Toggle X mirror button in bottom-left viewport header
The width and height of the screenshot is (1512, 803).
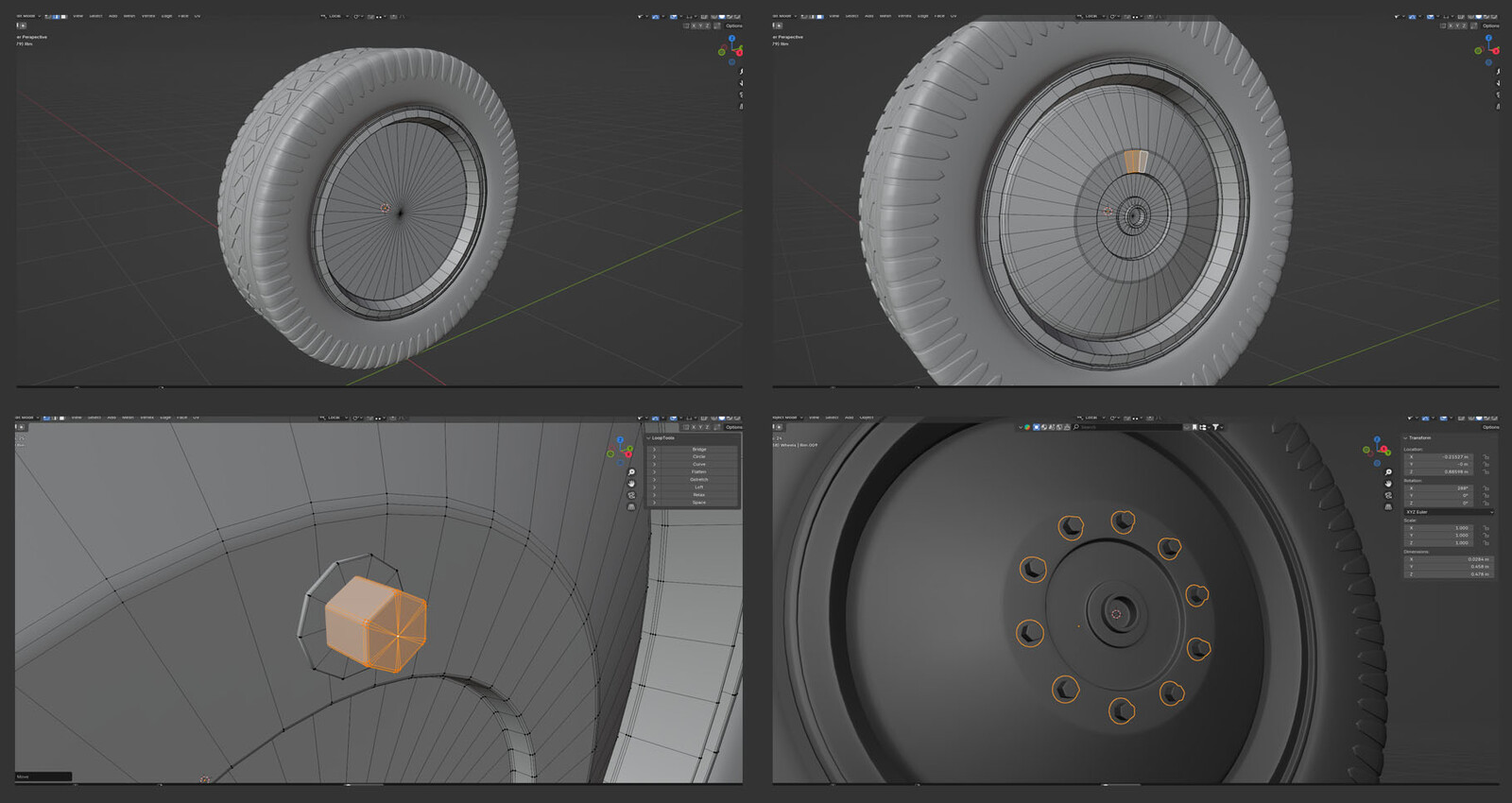pos(694,427)
